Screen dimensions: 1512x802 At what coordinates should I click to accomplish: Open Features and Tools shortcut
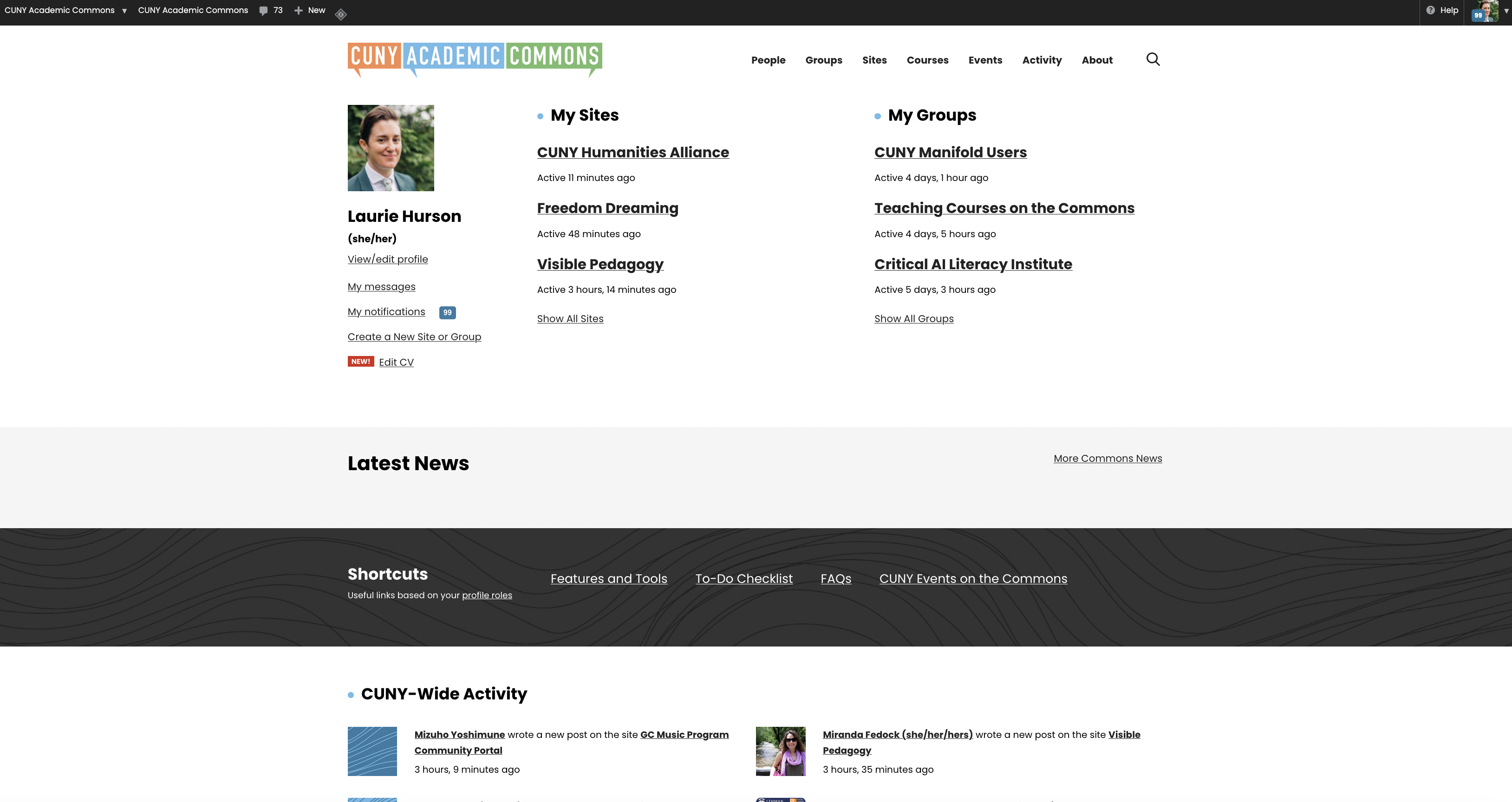tap(609, 578)
